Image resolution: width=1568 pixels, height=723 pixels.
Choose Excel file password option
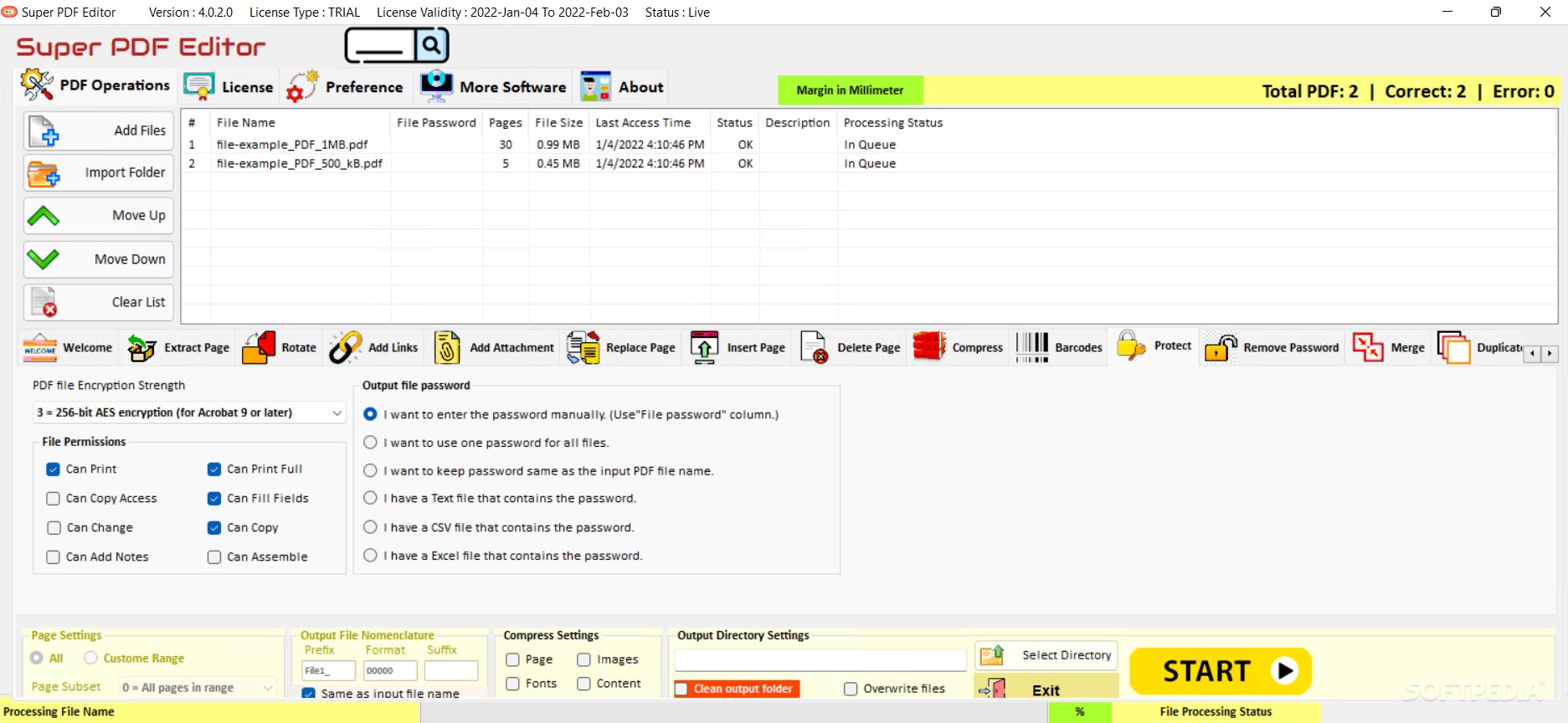[370, 556]
